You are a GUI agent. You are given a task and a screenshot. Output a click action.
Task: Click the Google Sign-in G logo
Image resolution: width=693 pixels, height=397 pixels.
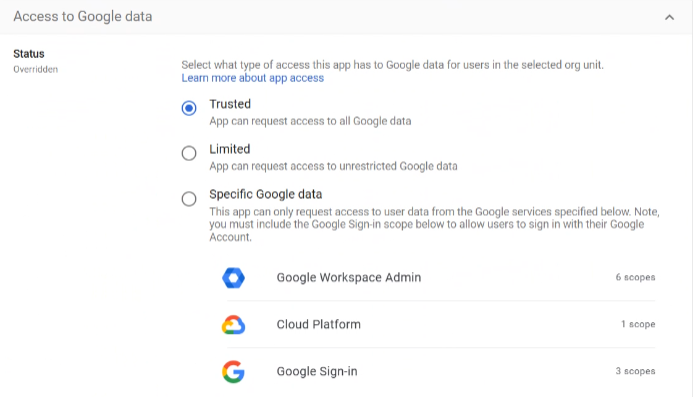click(233, 371)
